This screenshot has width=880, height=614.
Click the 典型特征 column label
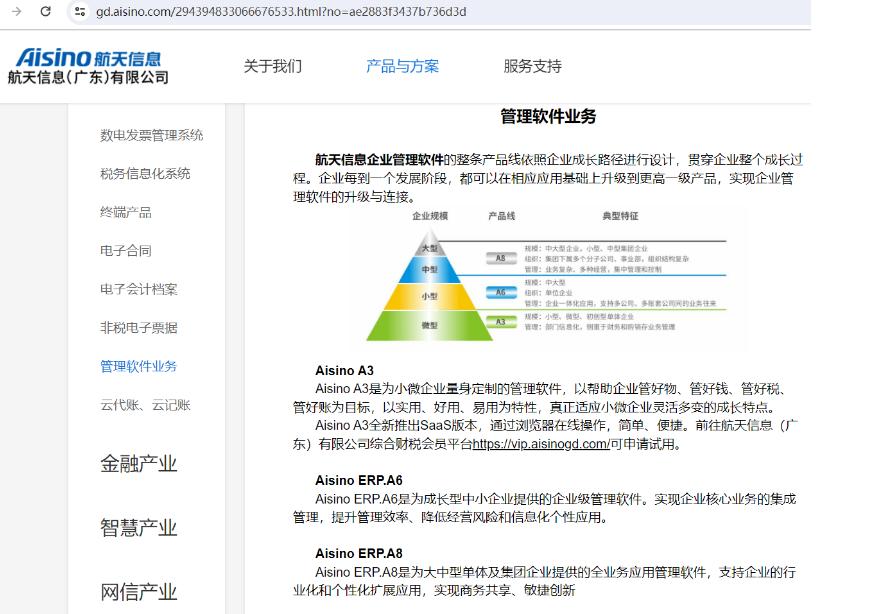(620, 216)
